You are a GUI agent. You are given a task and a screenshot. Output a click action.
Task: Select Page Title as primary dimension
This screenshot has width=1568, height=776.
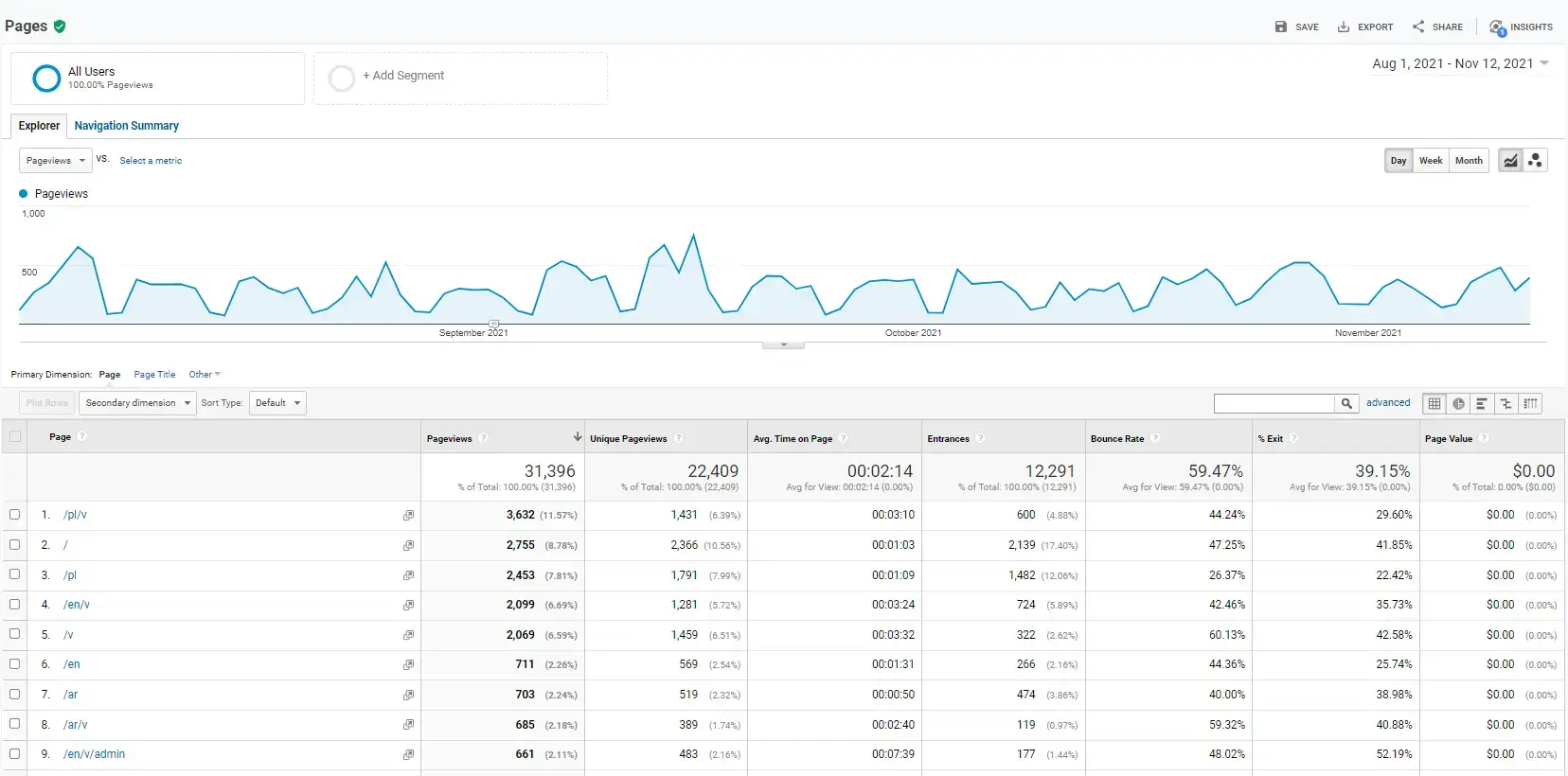154,375
